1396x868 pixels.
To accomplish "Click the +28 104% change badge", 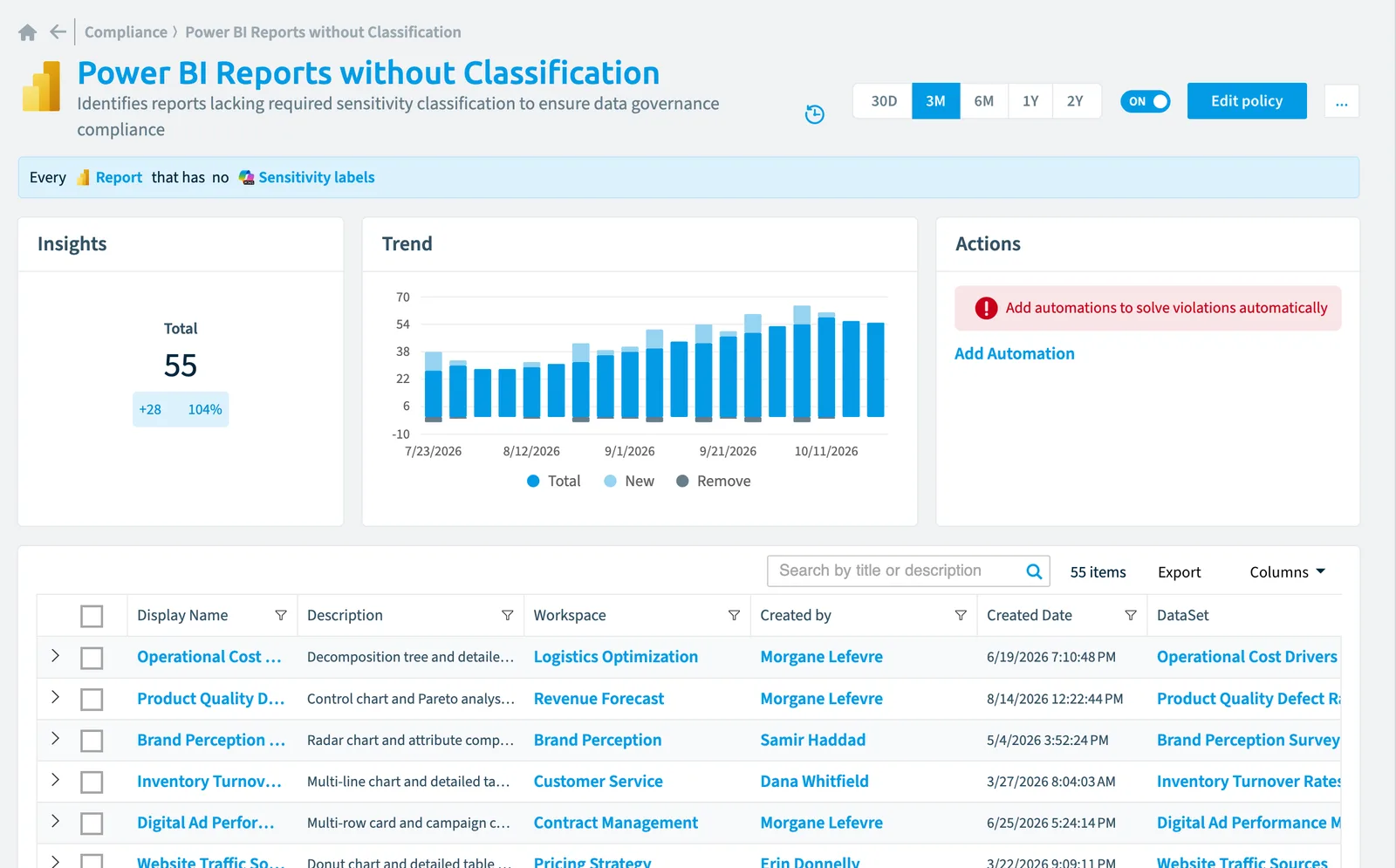I will point(181,410).
